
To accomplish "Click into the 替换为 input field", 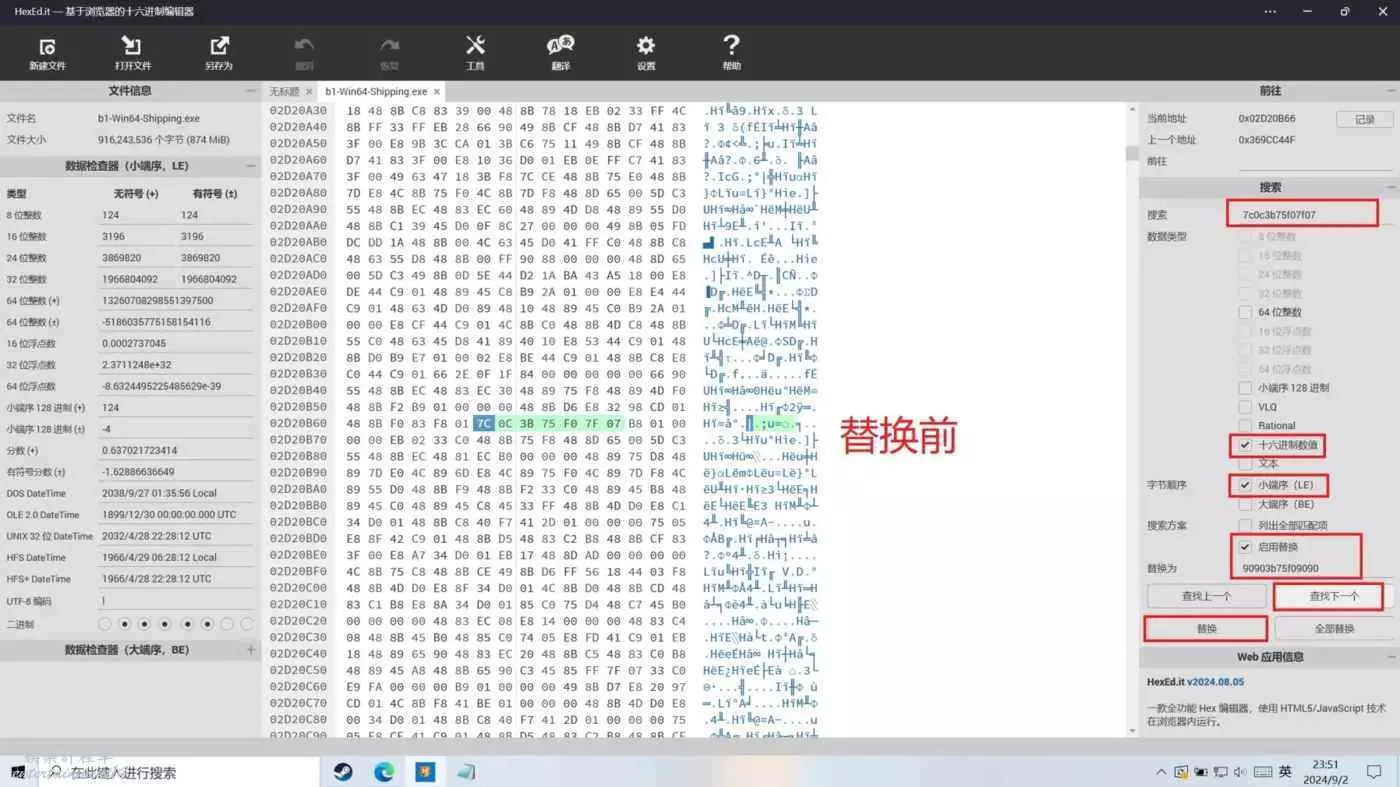I will click(x=1294, y=568).
